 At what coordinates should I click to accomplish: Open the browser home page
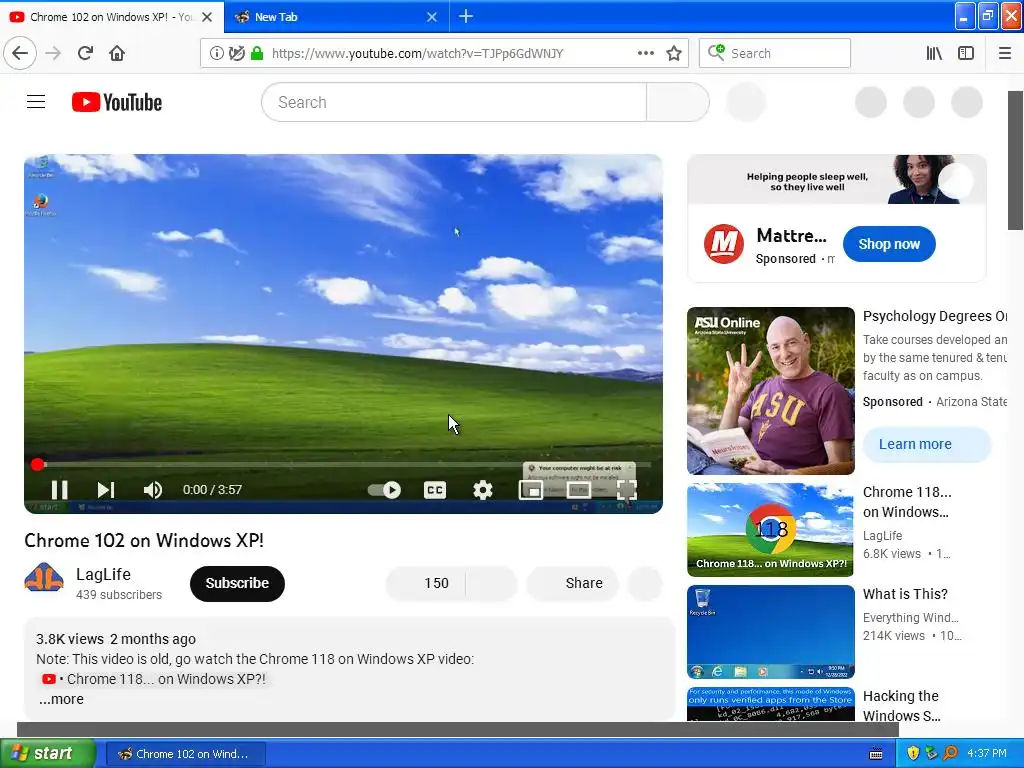pos(117,53)
